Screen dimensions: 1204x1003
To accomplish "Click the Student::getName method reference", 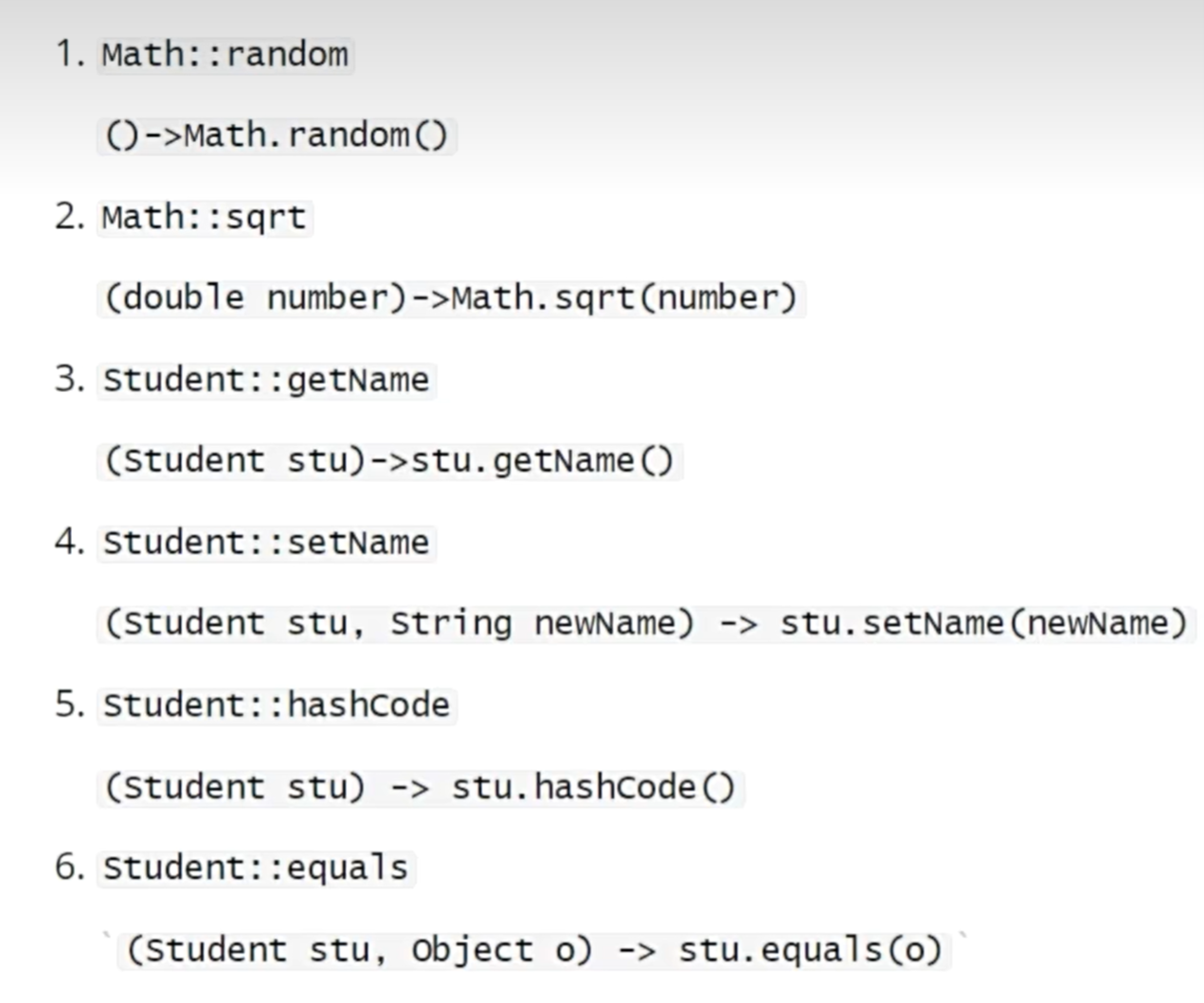I will (x=265, y=381).
